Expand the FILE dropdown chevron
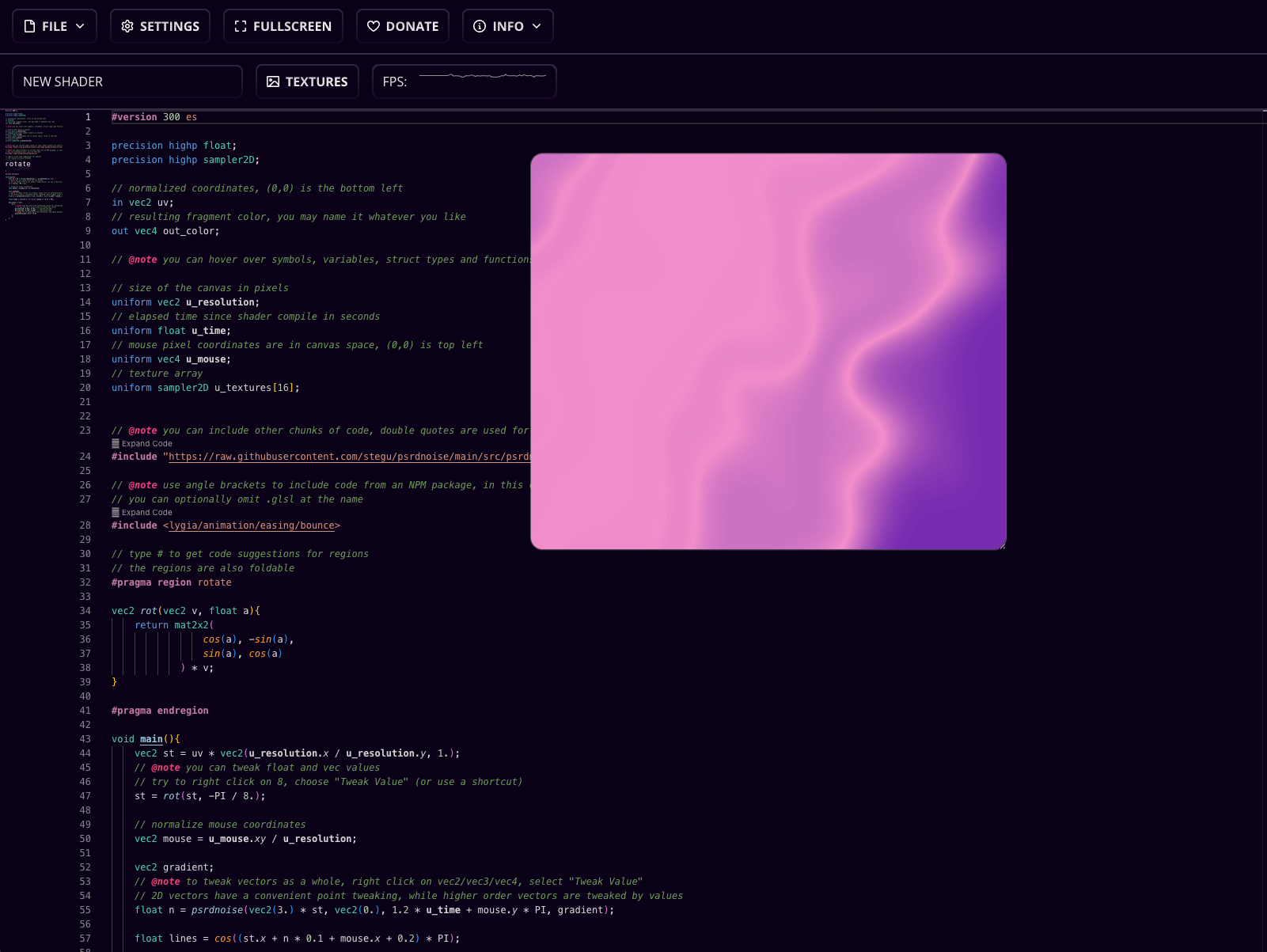Viewport: 1267px width, 952px height. click(x=80, y=26)
